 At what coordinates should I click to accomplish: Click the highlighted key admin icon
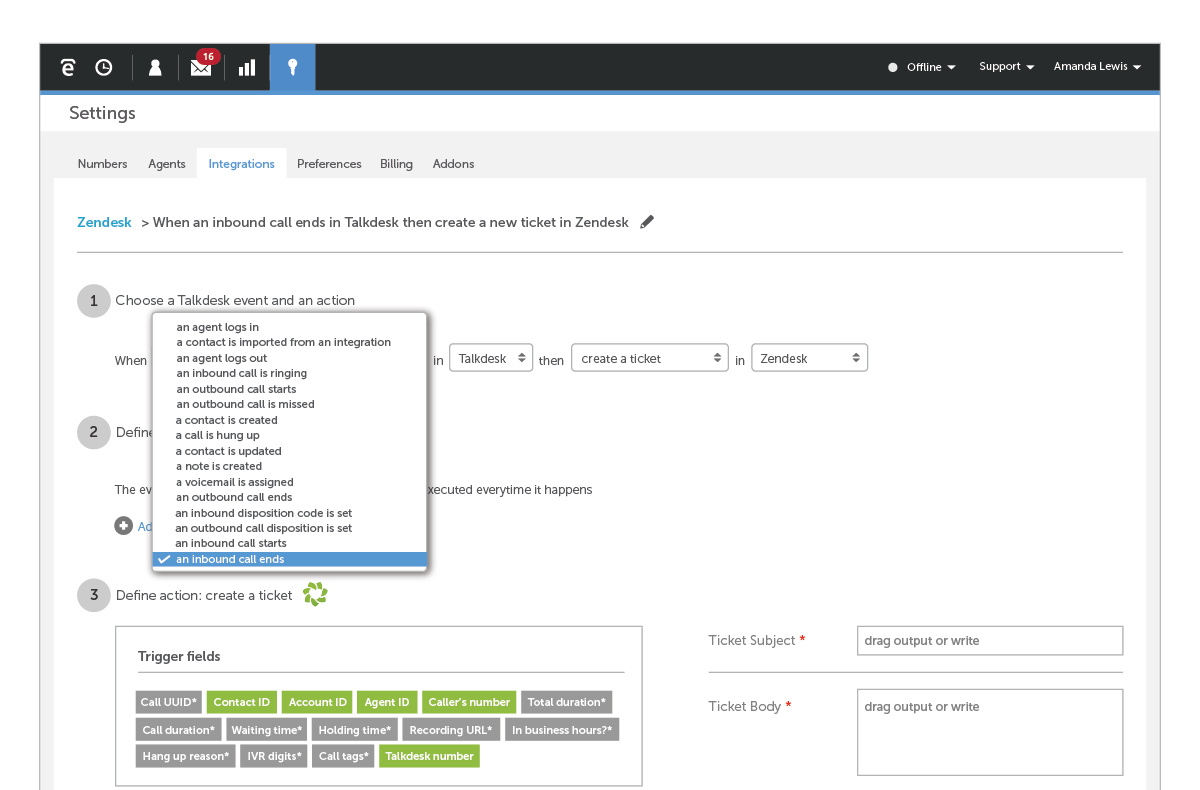(x=292, y=67)
